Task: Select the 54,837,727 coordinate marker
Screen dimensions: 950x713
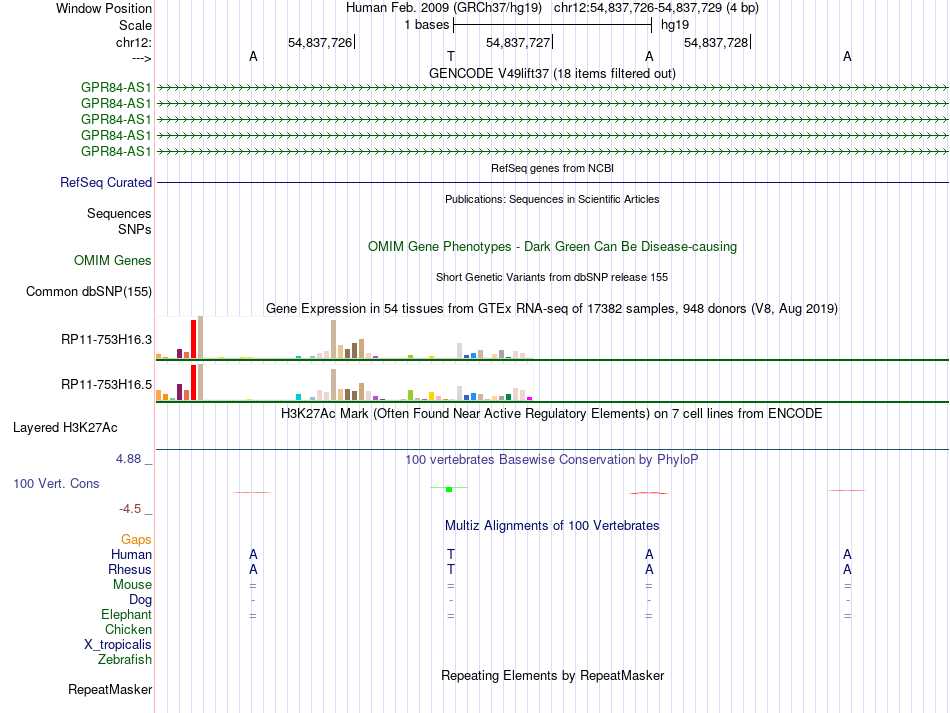Action: (518, 42)
